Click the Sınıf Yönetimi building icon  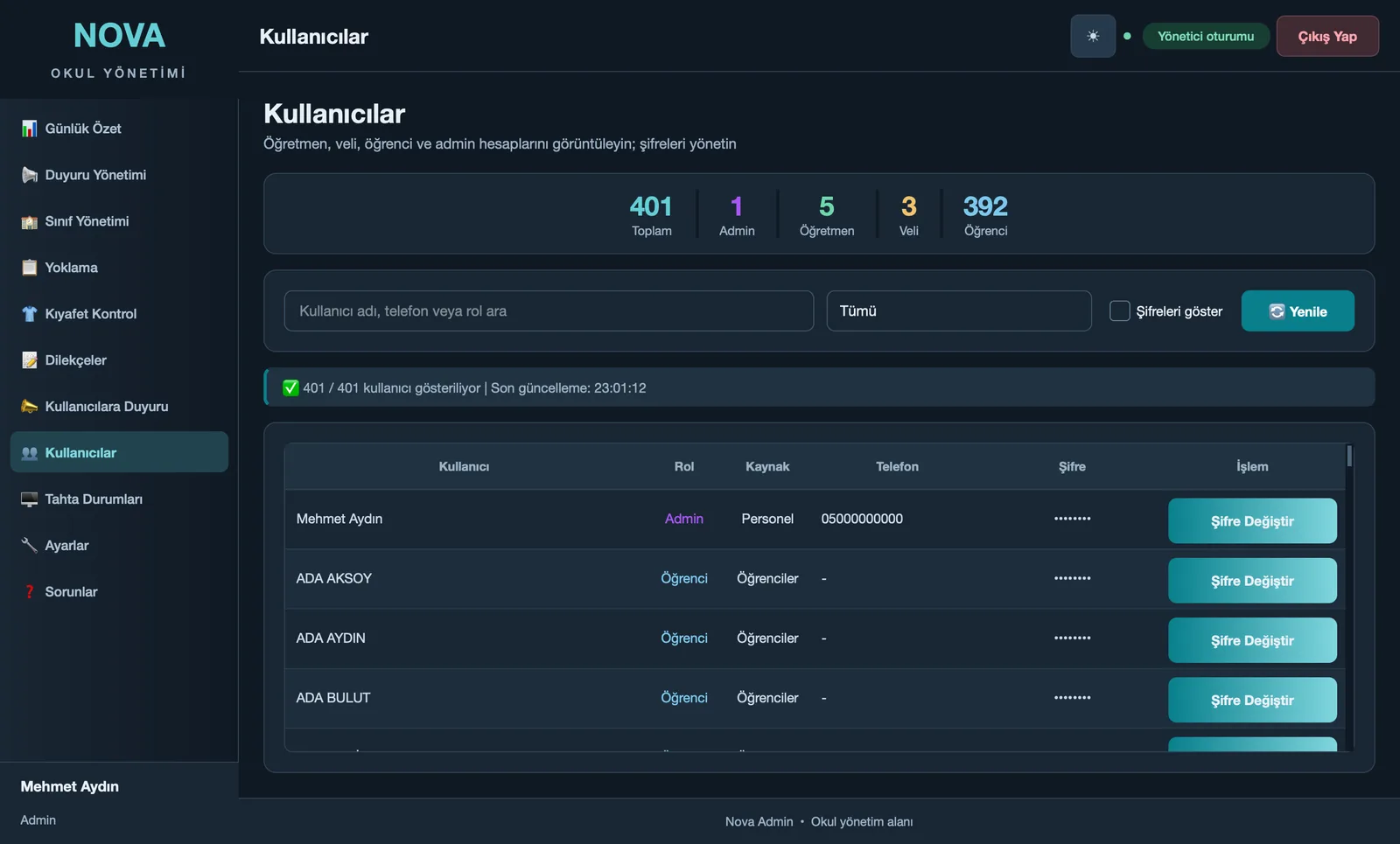tap(29, 221)
